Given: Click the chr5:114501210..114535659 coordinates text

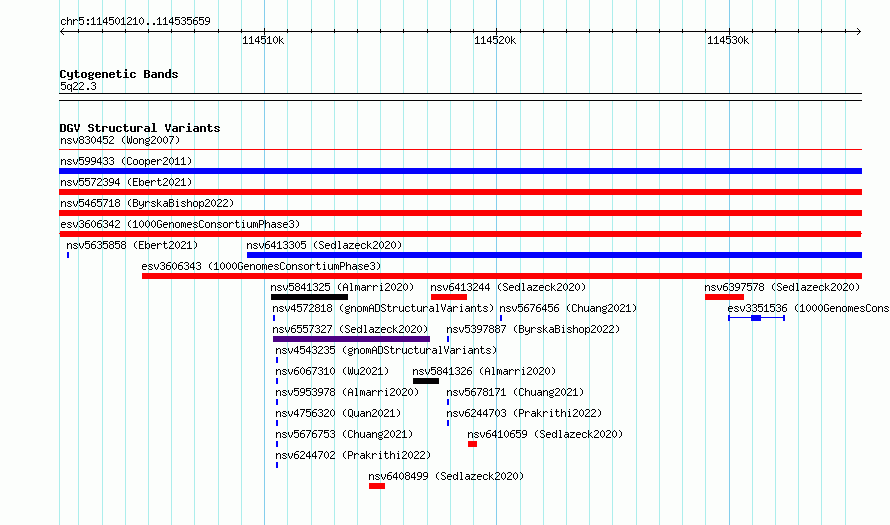Looking at the screenshot, I should 135,21.
